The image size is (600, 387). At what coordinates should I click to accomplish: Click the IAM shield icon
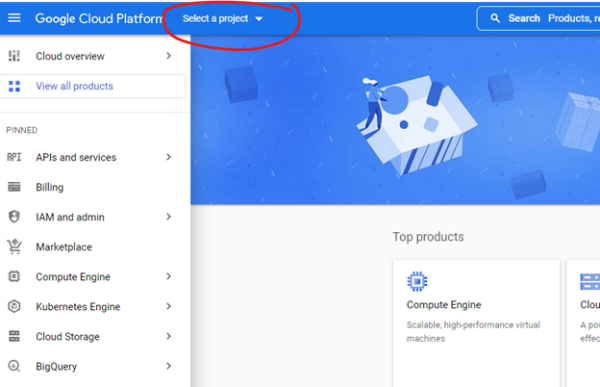point(14,217)
